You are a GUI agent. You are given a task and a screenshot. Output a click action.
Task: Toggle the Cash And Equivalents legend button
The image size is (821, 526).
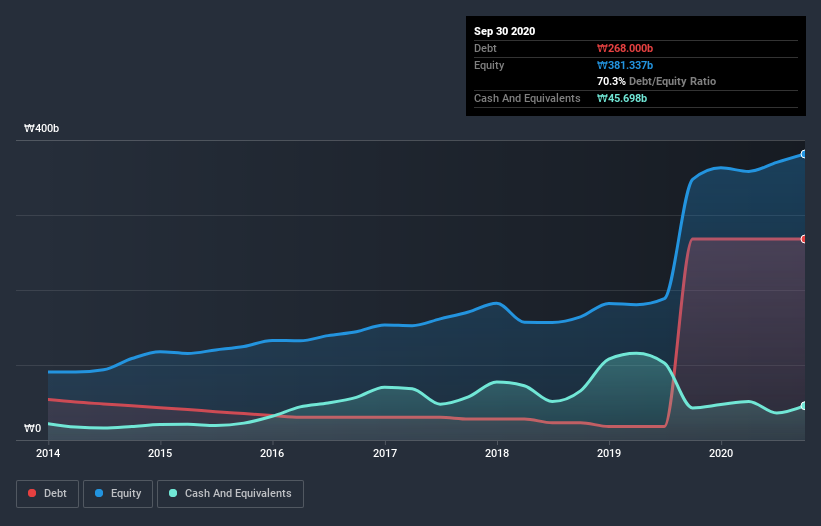[x=230, y=494]
